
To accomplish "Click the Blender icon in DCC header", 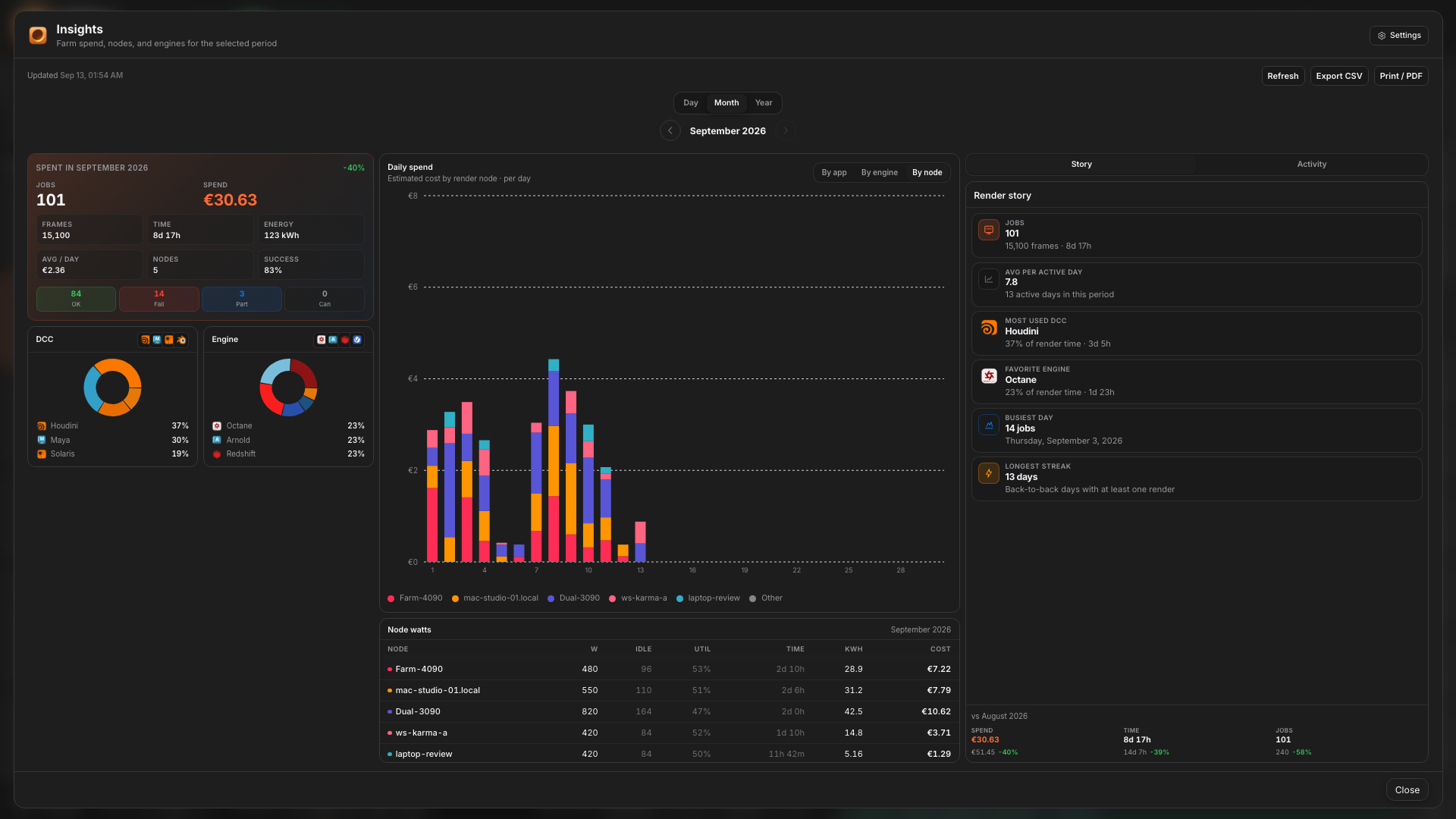I will click(x=181, y=340).
